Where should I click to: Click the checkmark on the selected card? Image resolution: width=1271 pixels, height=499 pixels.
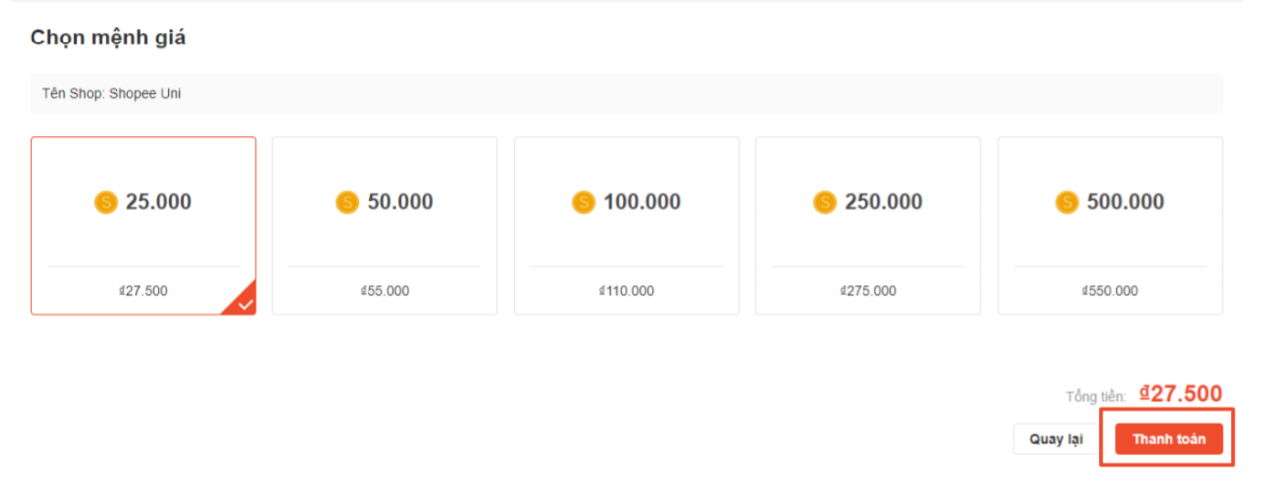pos(245,304)
